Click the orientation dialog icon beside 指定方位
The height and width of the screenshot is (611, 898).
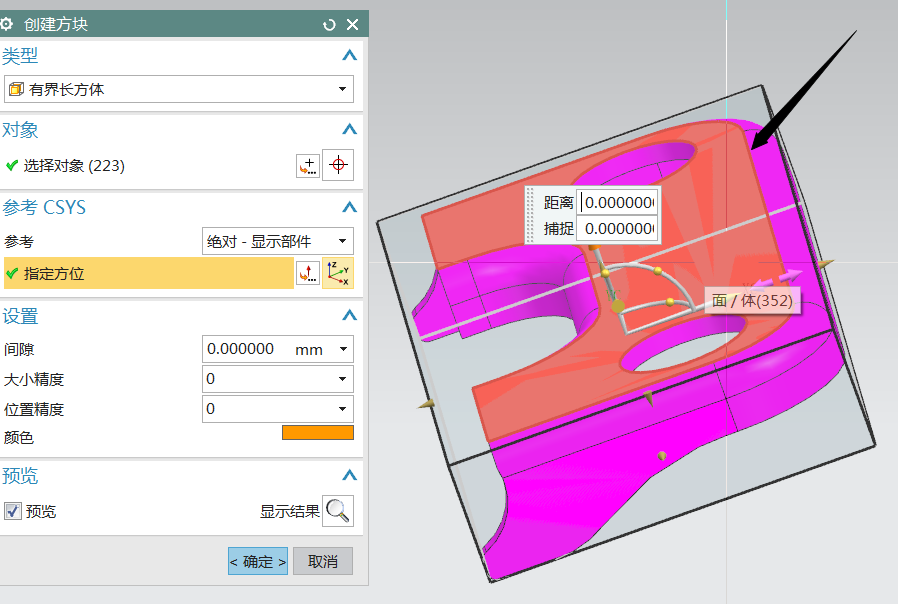(308, 272)
